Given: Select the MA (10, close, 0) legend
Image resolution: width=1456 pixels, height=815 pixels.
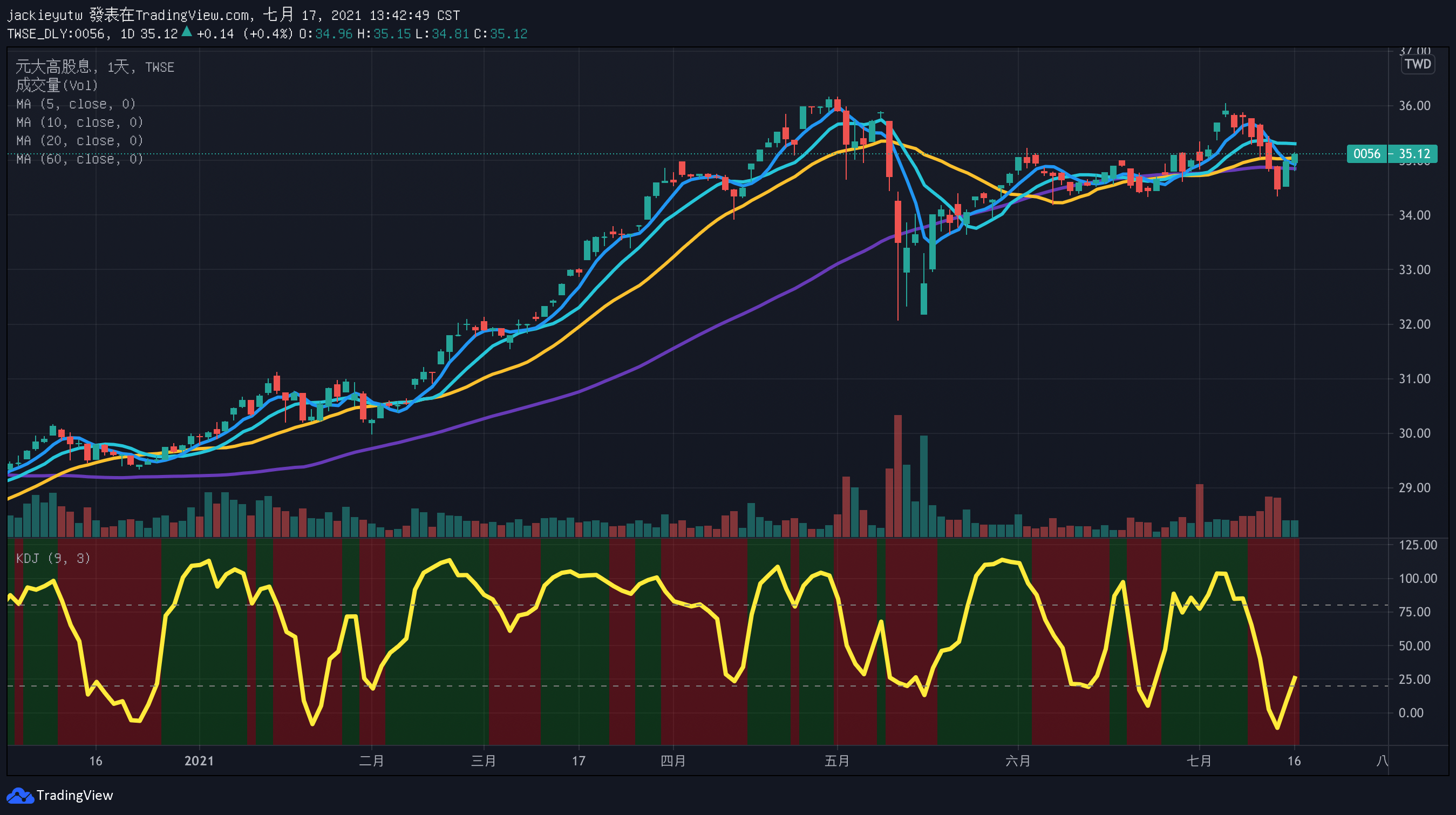Looking at the screenshot, I should point(79,122).
